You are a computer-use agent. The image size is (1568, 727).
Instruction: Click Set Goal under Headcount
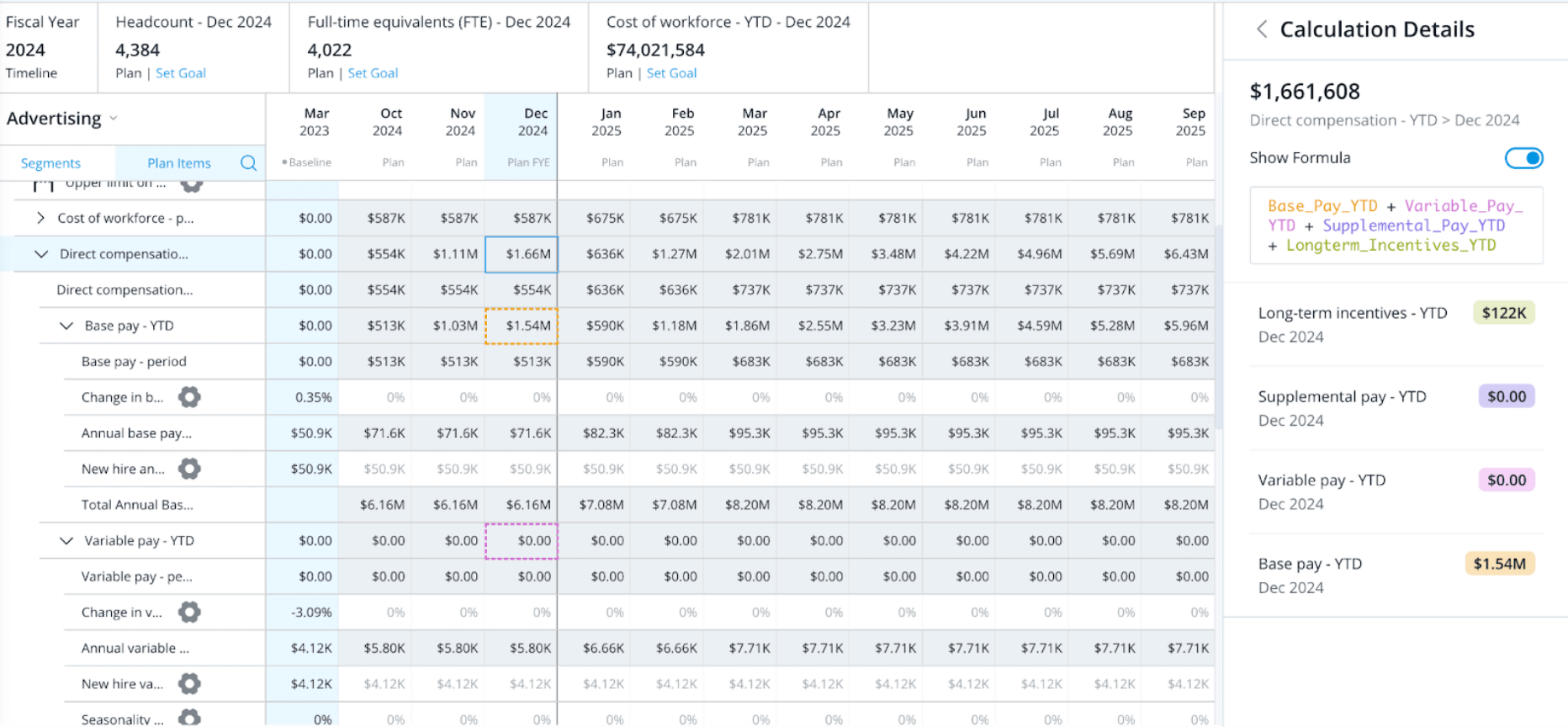181,73
